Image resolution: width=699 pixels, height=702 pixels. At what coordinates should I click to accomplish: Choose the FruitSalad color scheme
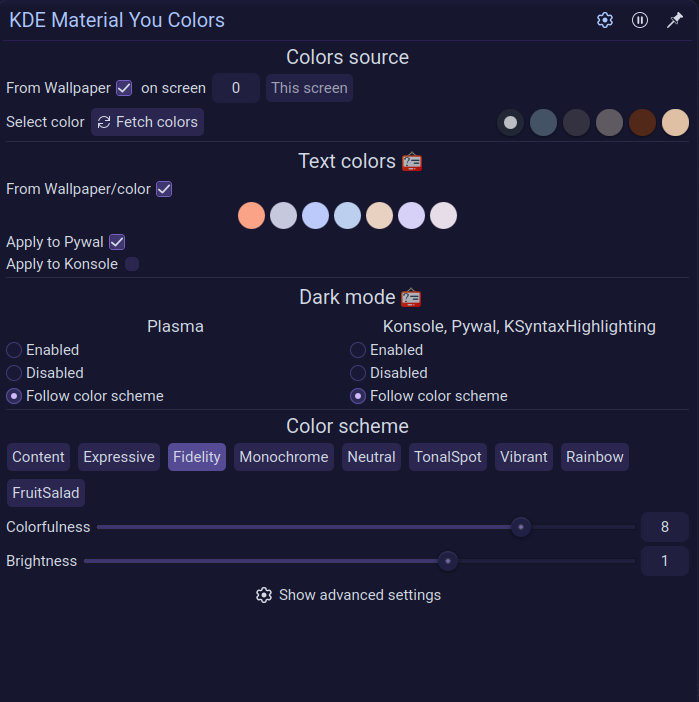coord(46,493)
